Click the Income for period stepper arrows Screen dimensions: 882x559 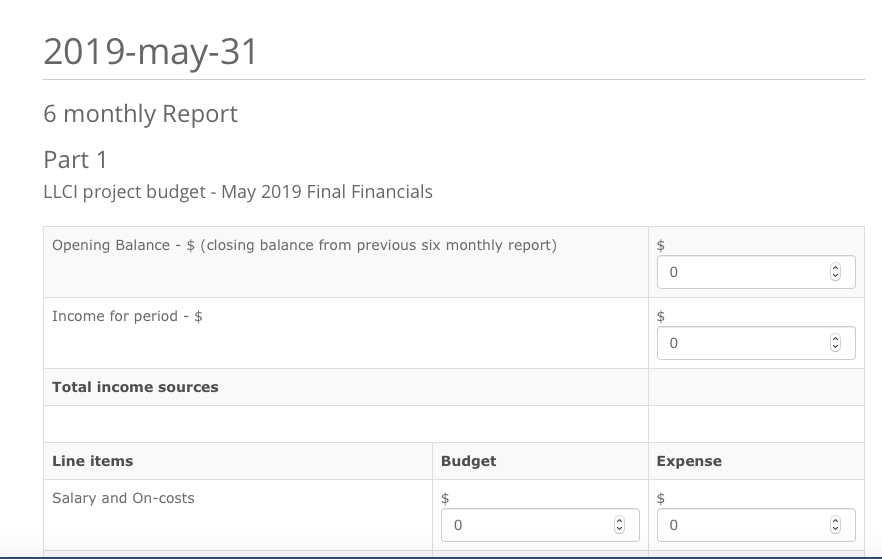click(x=836, y=343)
